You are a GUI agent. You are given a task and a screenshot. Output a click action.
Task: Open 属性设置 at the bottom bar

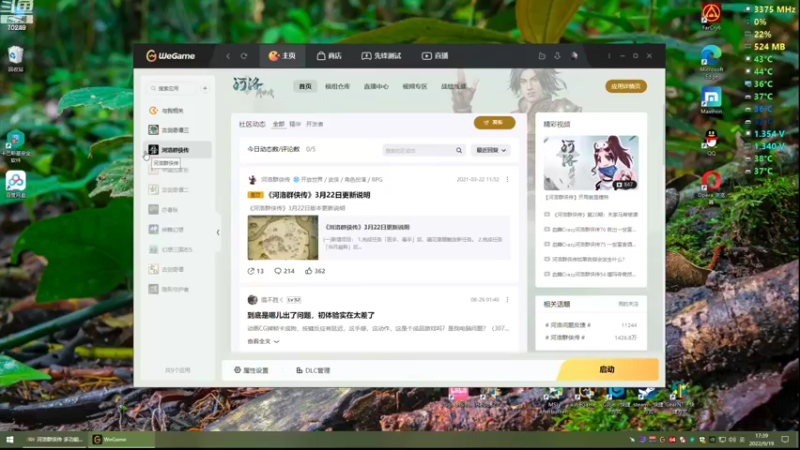coord(251,370)
